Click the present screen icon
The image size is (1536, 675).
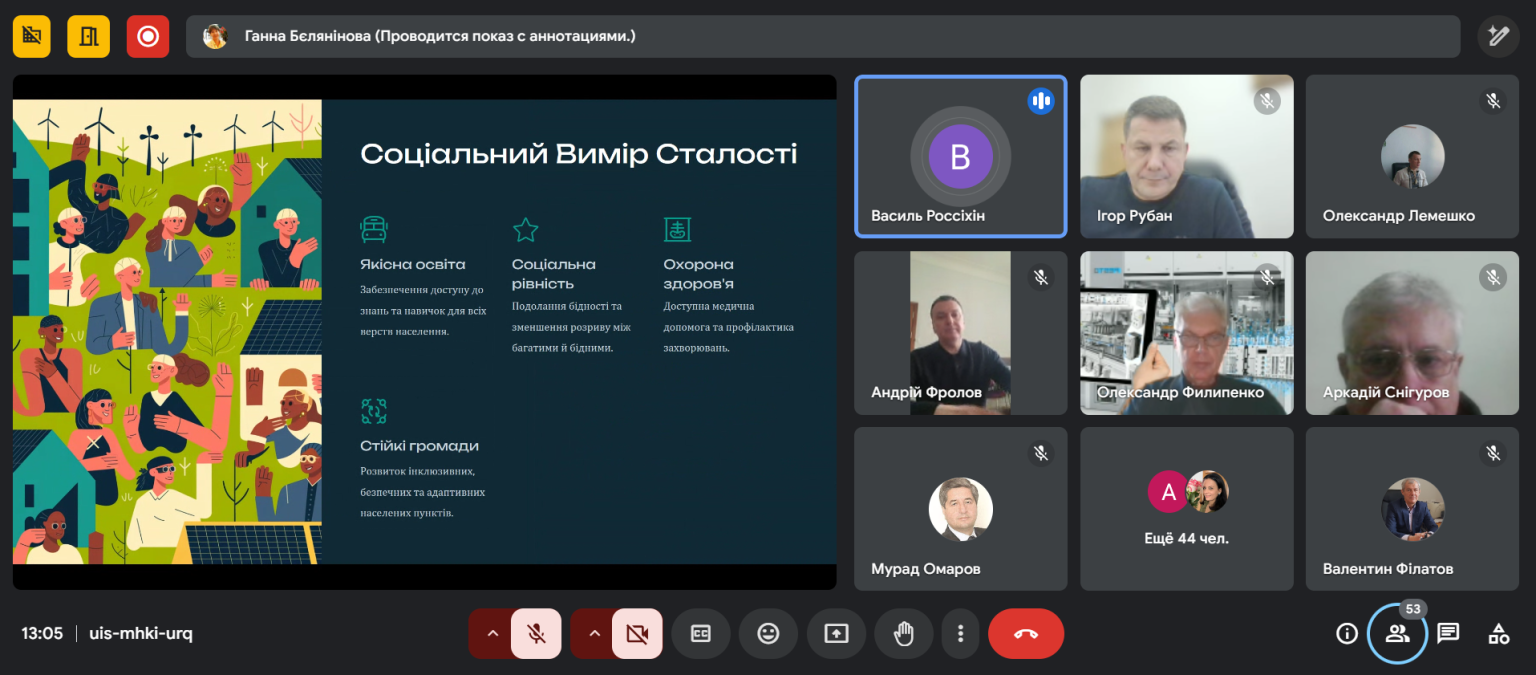point(836,633)
